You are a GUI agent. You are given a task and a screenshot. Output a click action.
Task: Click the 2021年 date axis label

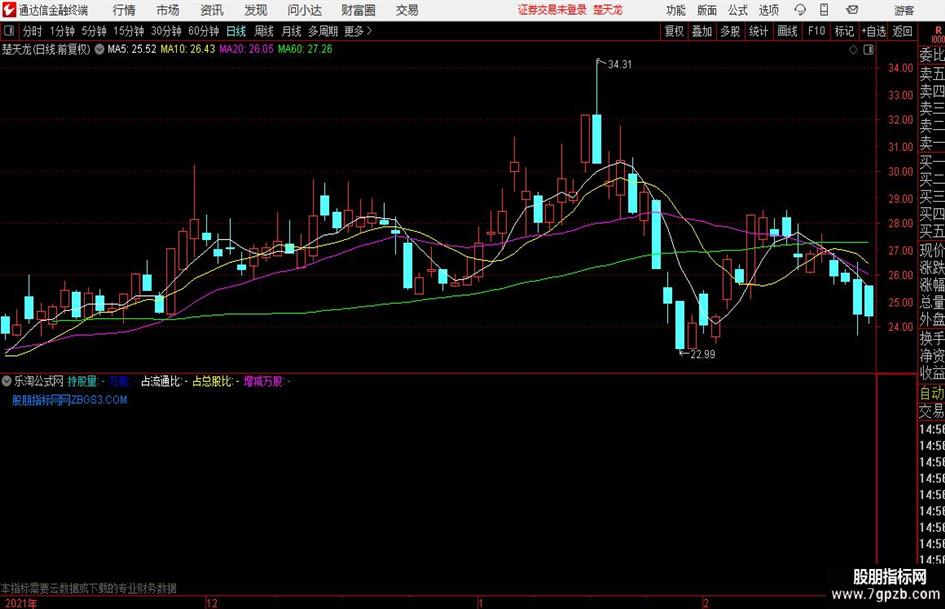click(20, 603)
